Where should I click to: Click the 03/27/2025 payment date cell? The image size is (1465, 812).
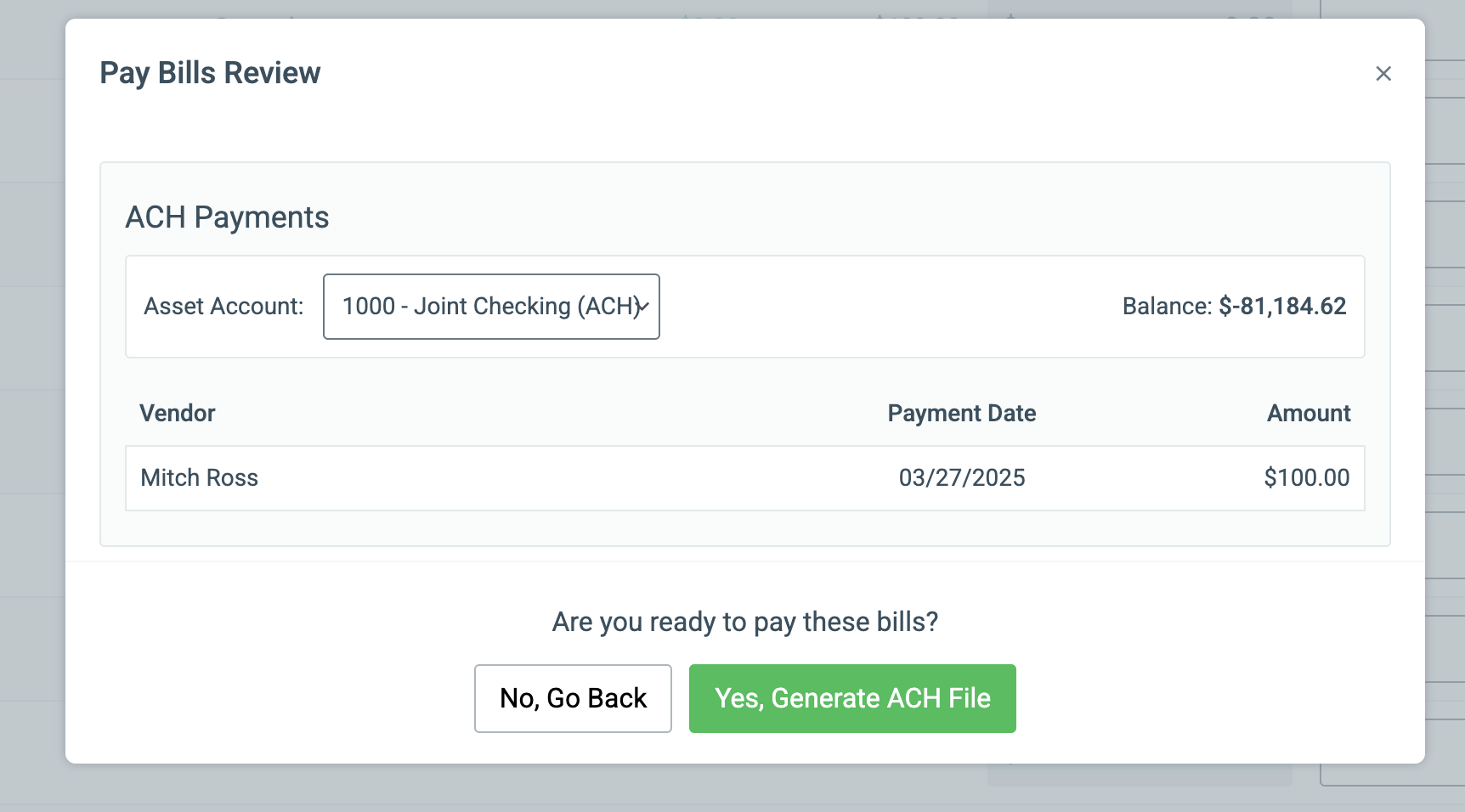(x=962, y=478)
